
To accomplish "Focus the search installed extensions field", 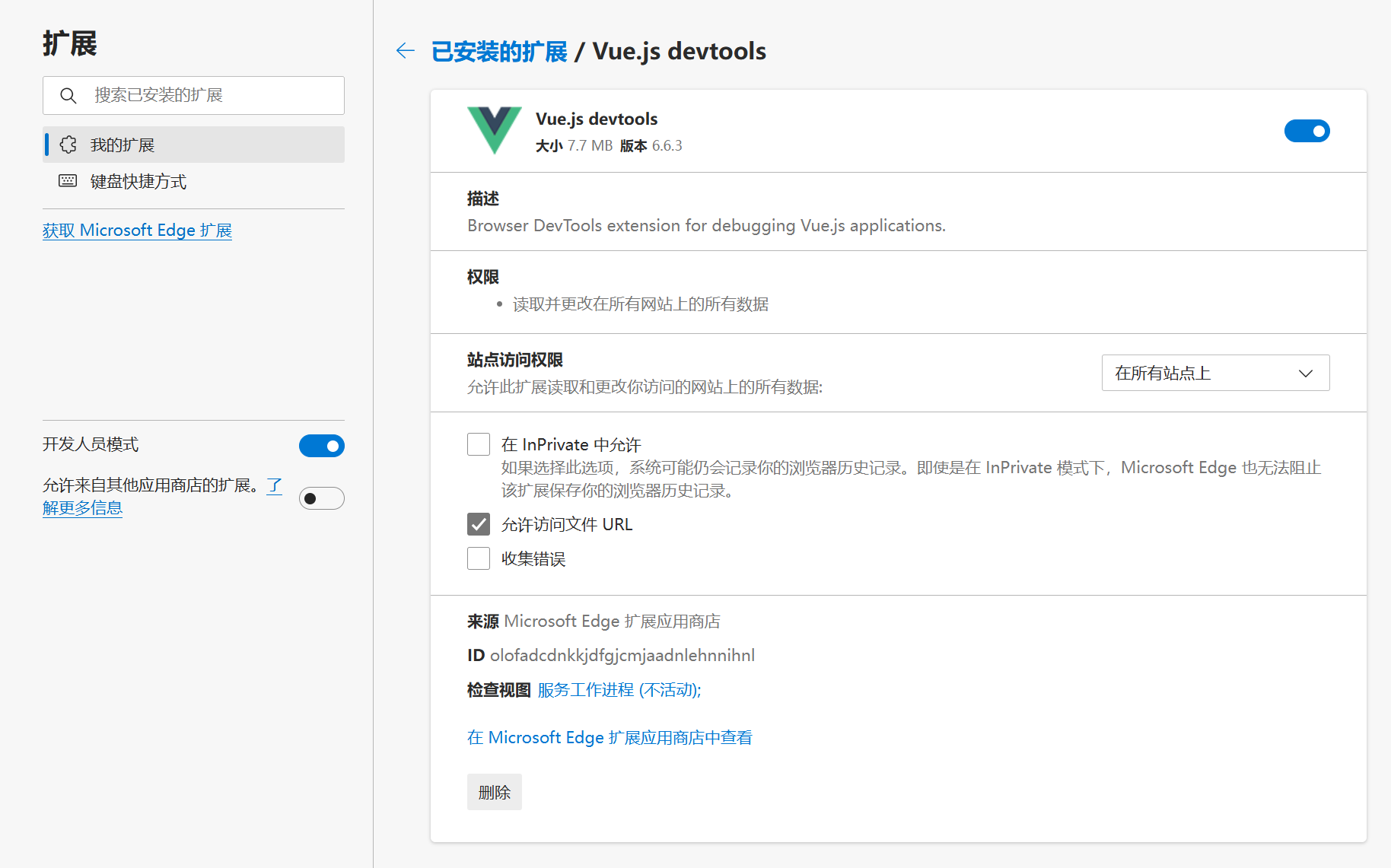I will (x=193, y=95).
